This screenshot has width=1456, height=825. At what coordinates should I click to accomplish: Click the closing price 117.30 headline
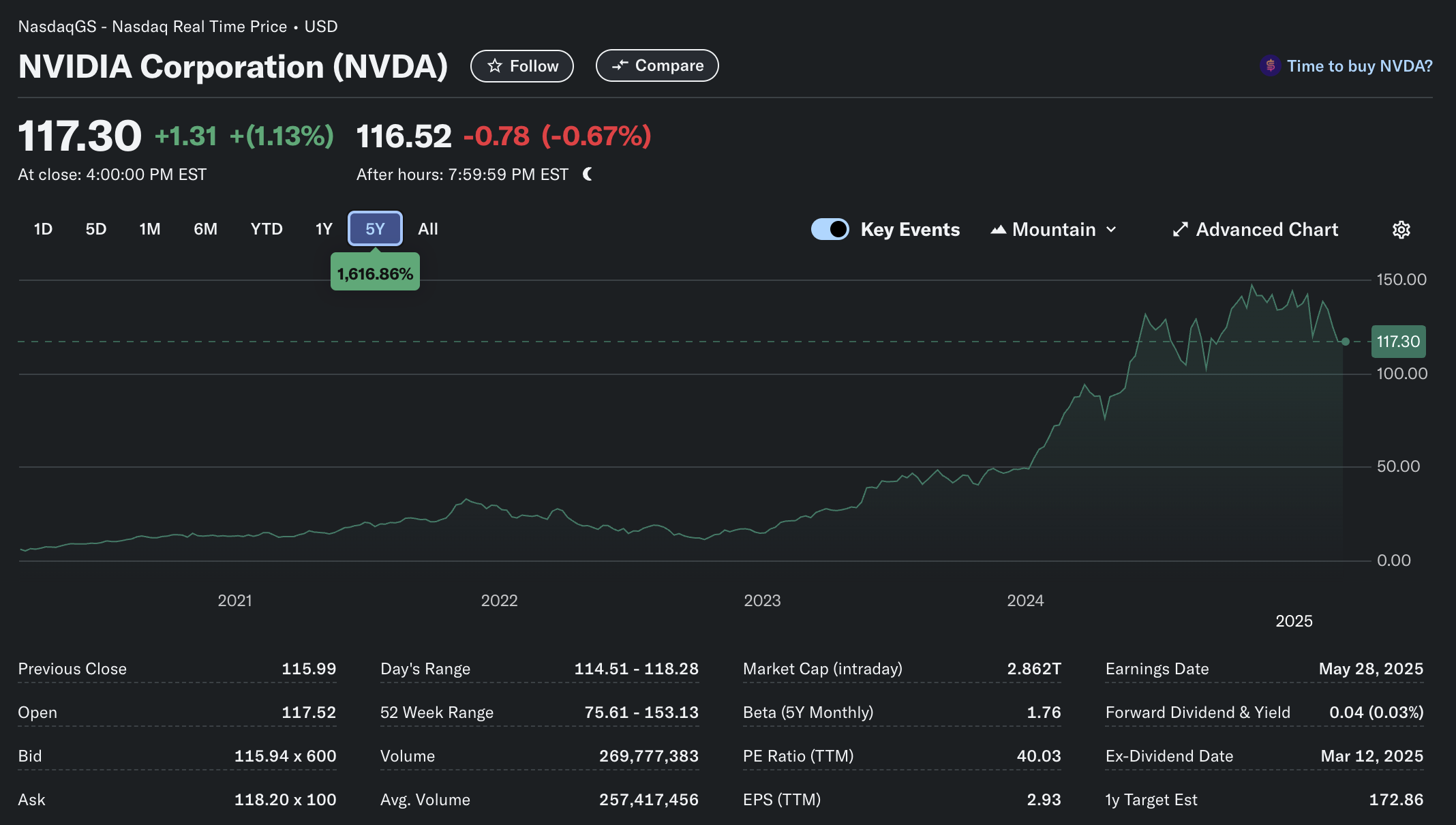point(80,136)
